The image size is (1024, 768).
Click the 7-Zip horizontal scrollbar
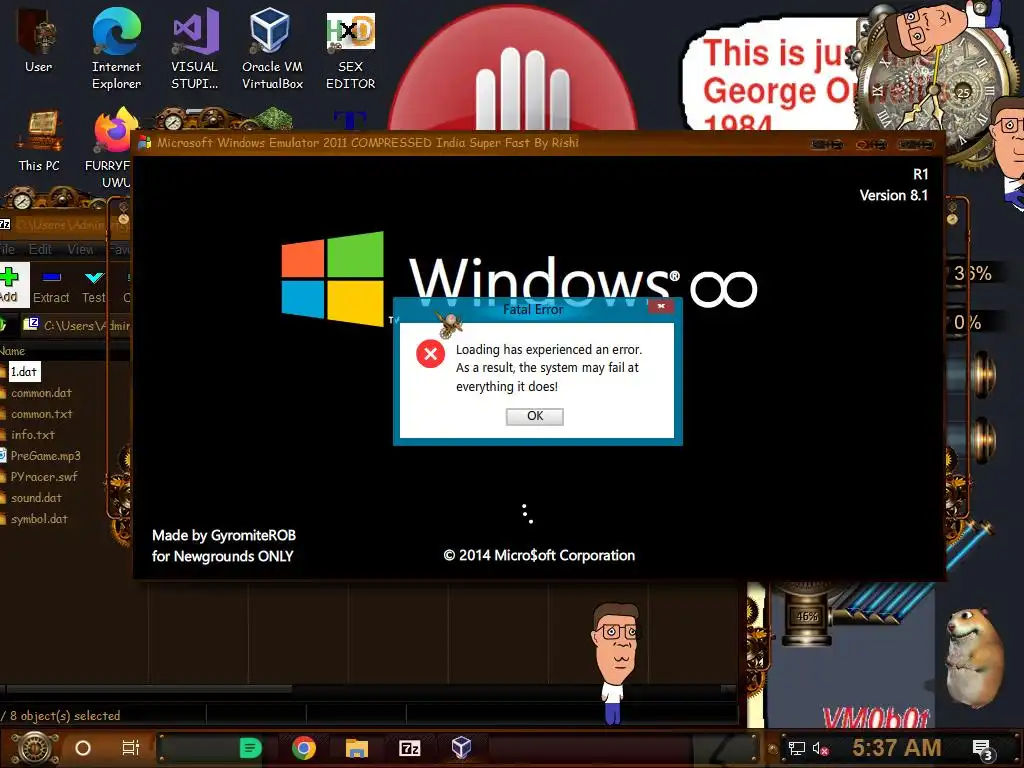point(149,689)
